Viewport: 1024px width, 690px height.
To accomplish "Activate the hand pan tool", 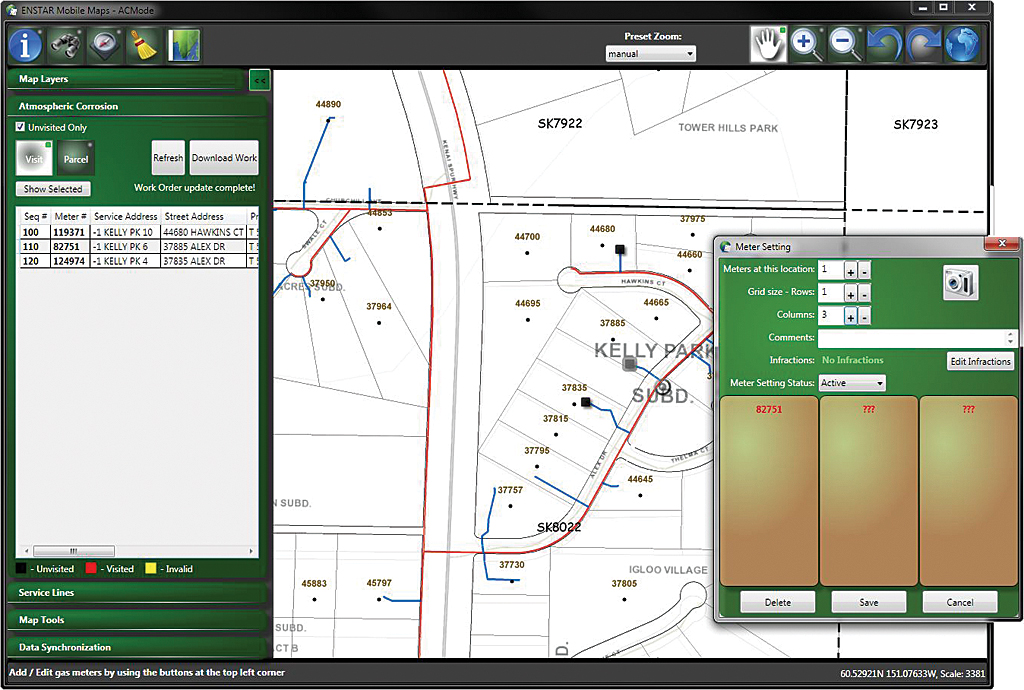I will 768,45.
